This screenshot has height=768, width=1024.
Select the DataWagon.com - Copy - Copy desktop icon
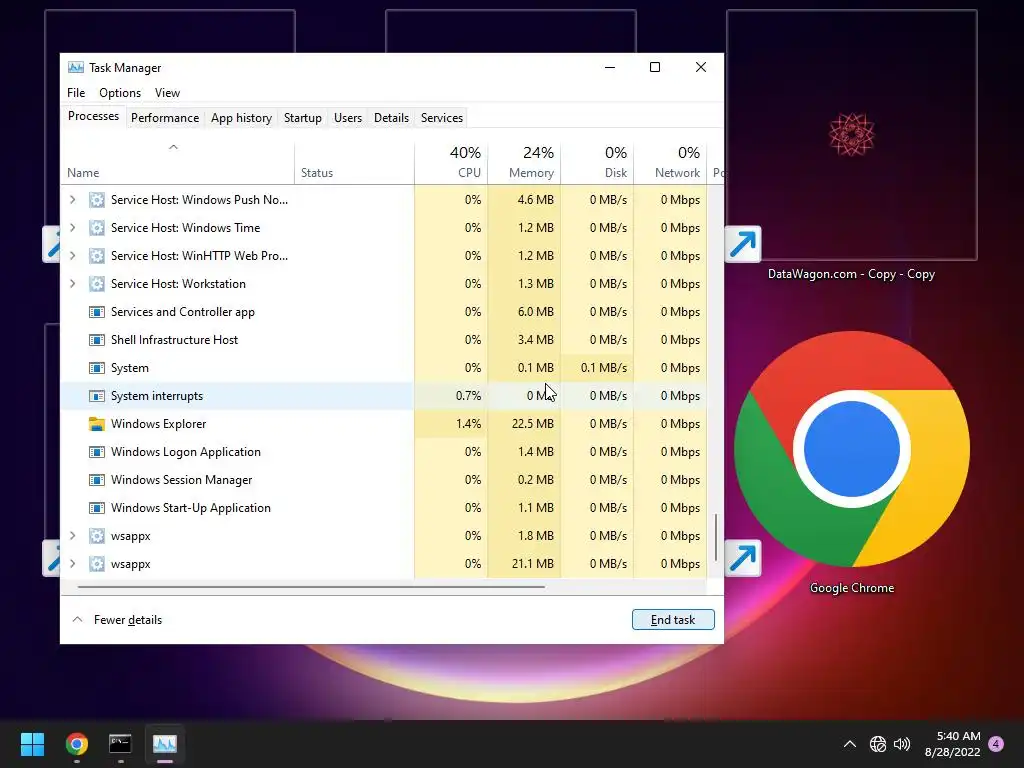pyautogui.click(x=852, y=147)
